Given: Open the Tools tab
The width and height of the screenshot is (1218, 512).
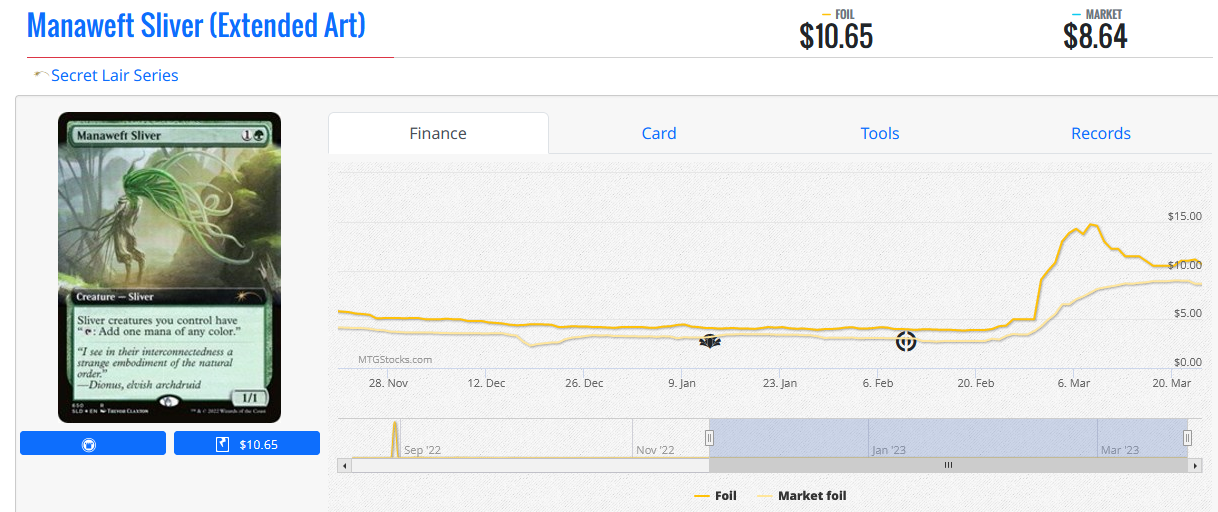Looking at the screenshot, I should tap(880, 133).
